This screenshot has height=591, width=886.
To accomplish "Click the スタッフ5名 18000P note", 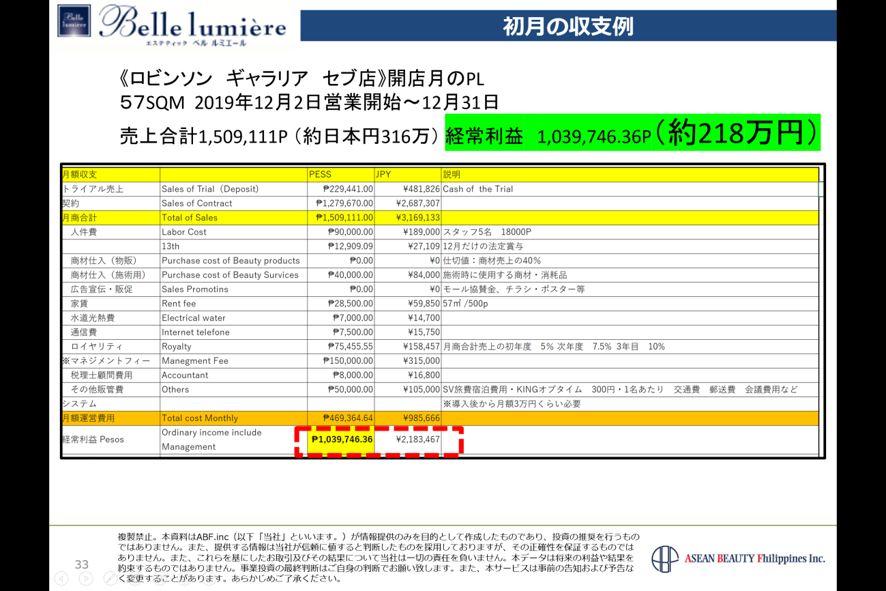I will pyautogui.click(x=487, y=232).
